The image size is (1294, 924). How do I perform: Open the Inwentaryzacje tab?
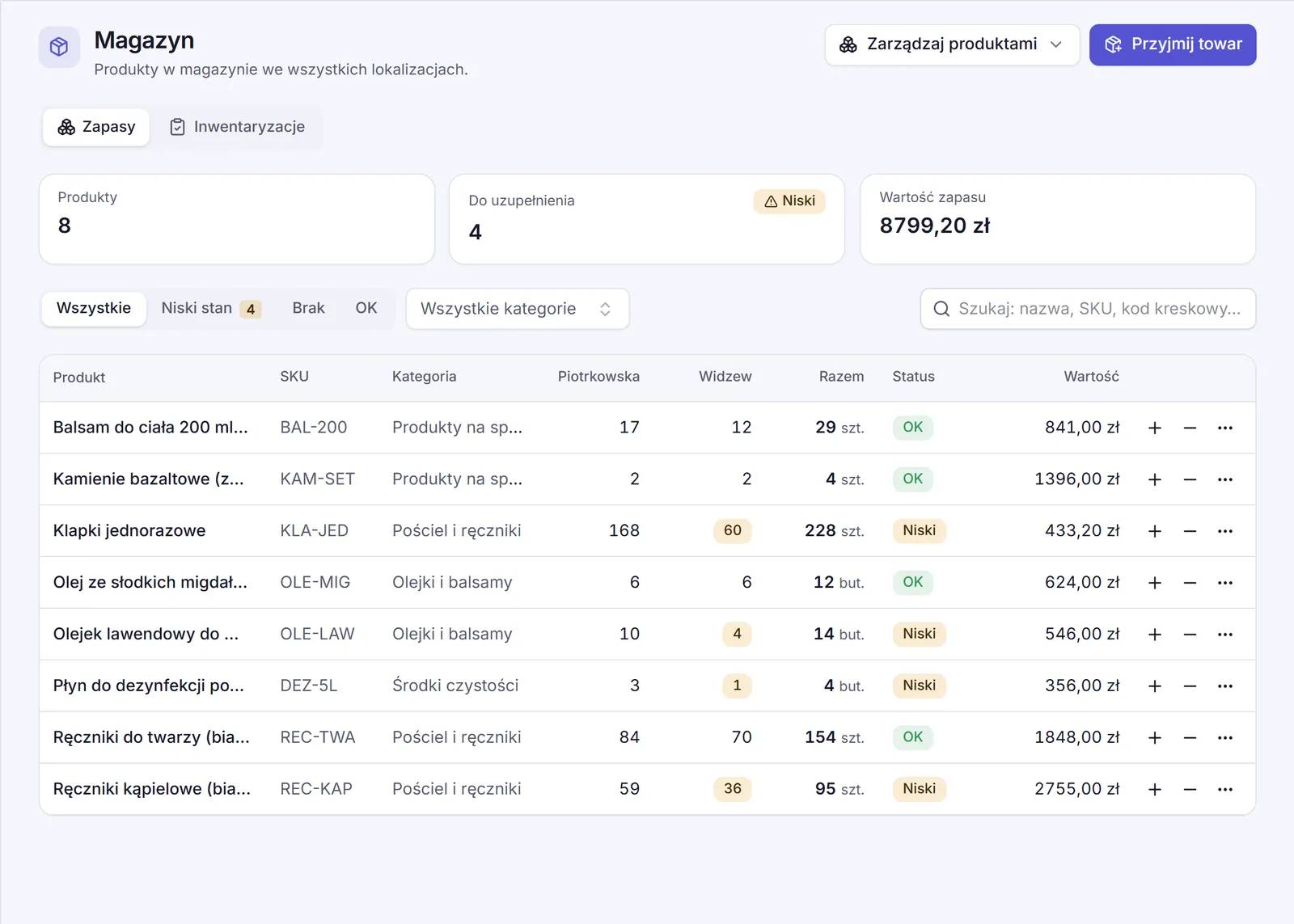point(237,127)
